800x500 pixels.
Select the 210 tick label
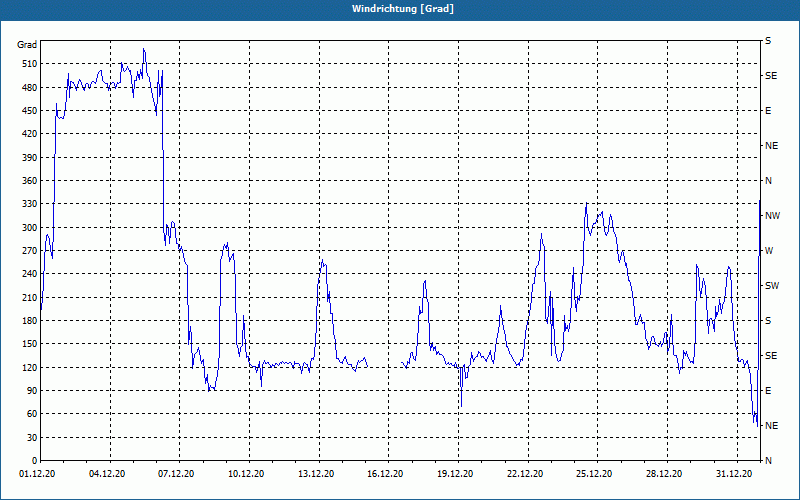pos(29,297)
